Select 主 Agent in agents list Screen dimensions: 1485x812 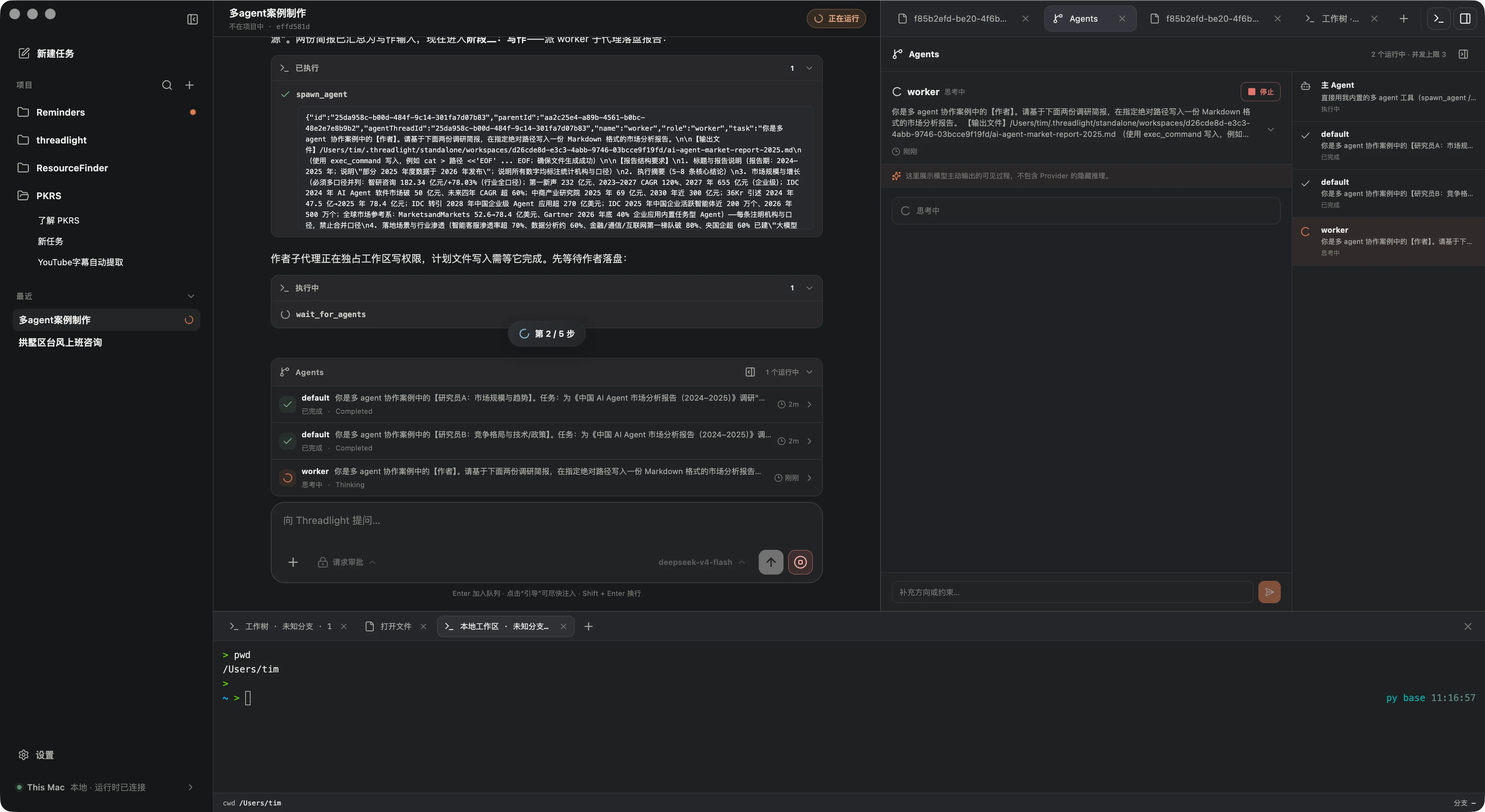[1388, 97]
